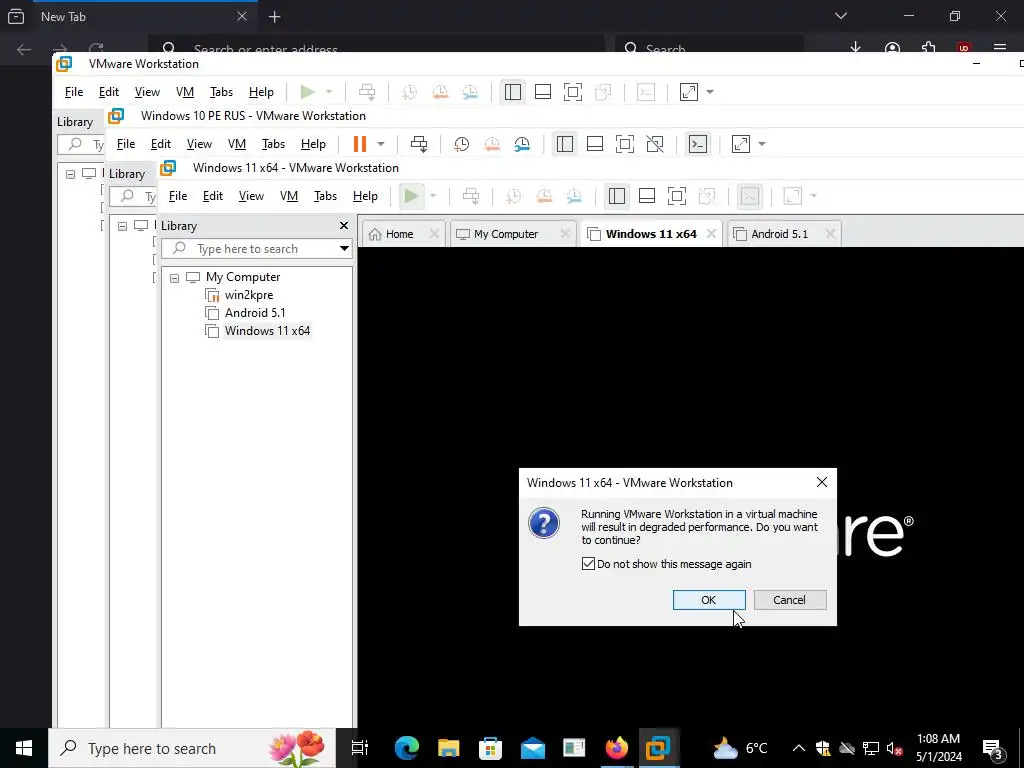Open File menu in Windows 10 PE RUS window
Screen dimensions: 1024x768
coord(125,144)
